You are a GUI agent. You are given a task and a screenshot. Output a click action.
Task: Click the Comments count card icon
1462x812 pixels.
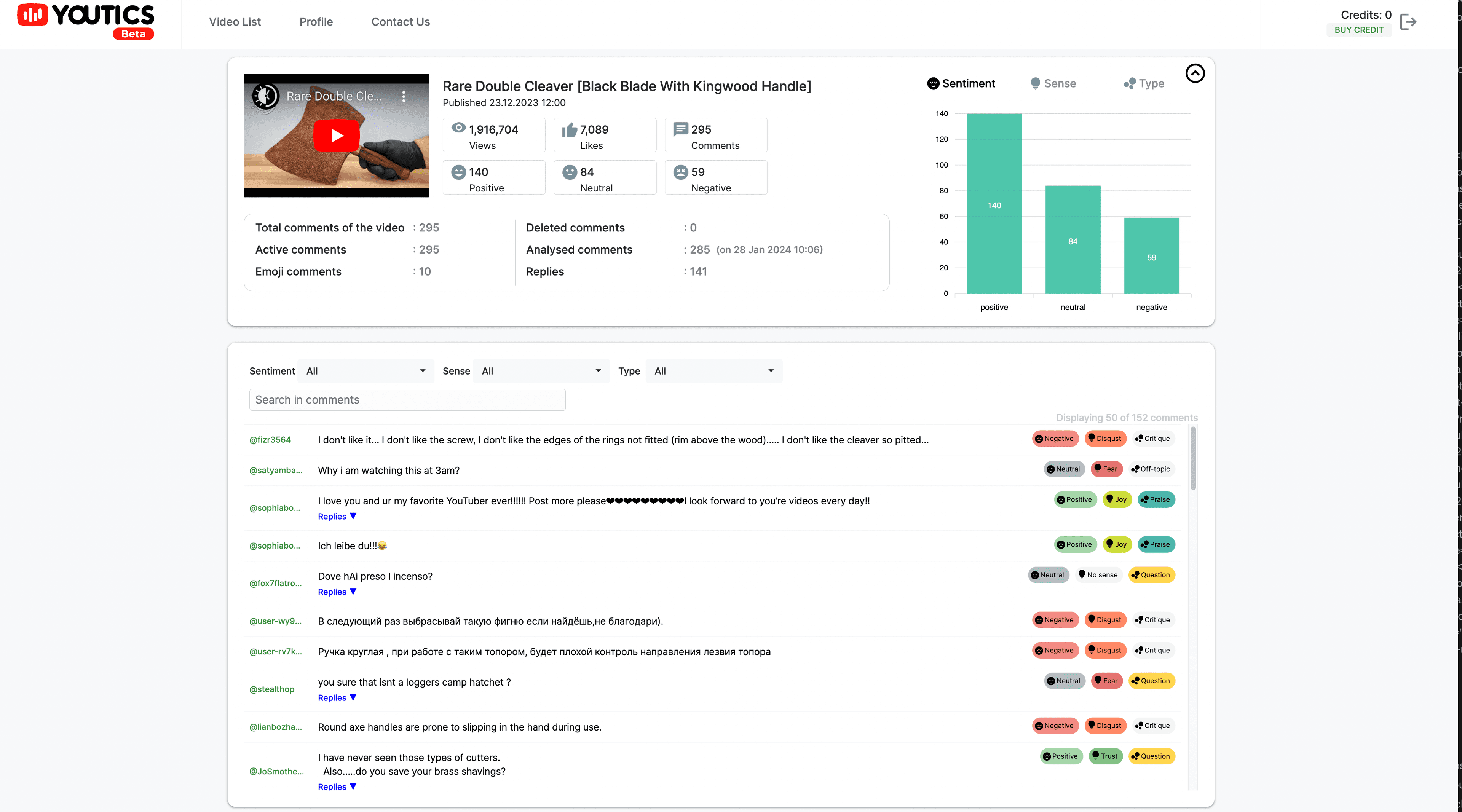[680, 129]
